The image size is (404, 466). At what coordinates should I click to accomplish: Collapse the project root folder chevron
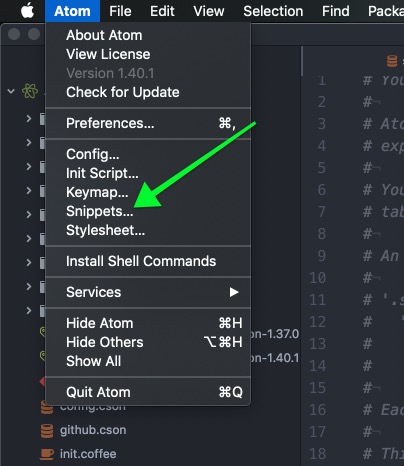pos(11,91)
